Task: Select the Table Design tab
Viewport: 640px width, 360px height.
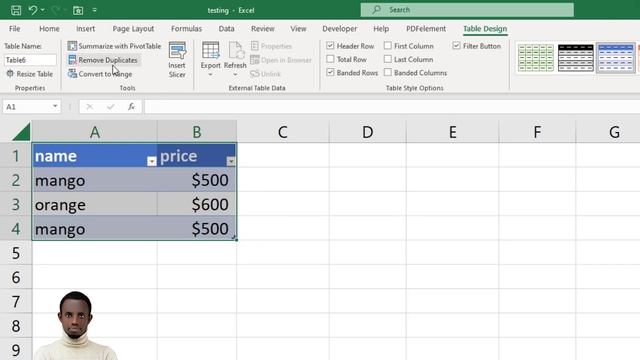Action: click(x=485, y=29)
